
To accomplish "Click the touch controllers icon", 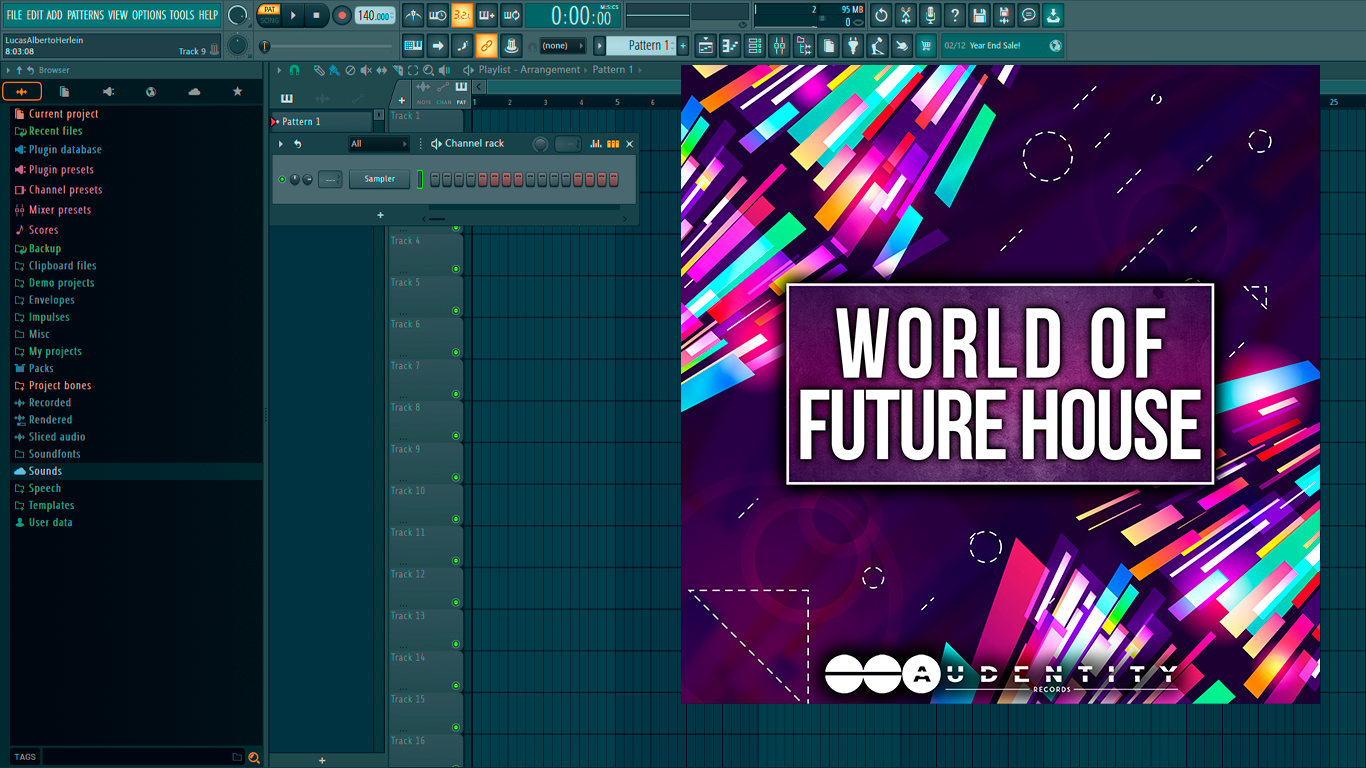I will point(902,45).
